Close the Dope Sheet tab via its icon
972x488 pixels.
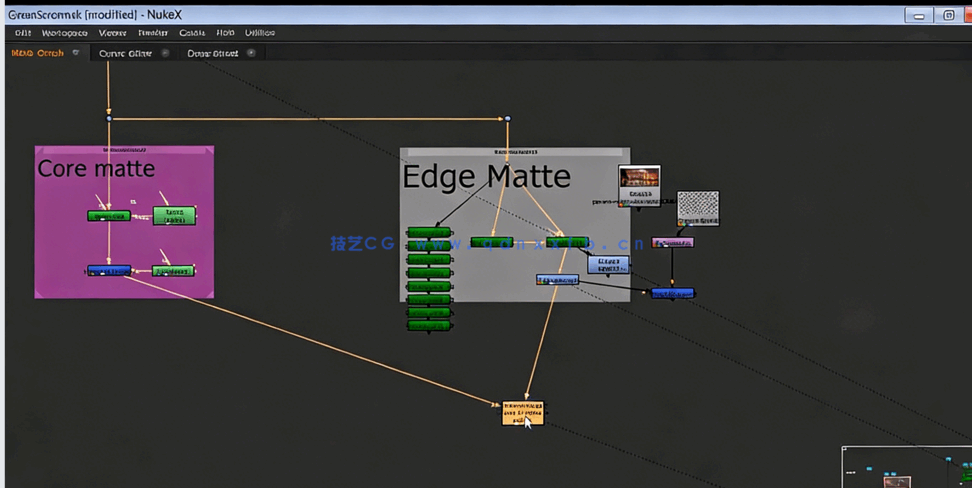251,53
